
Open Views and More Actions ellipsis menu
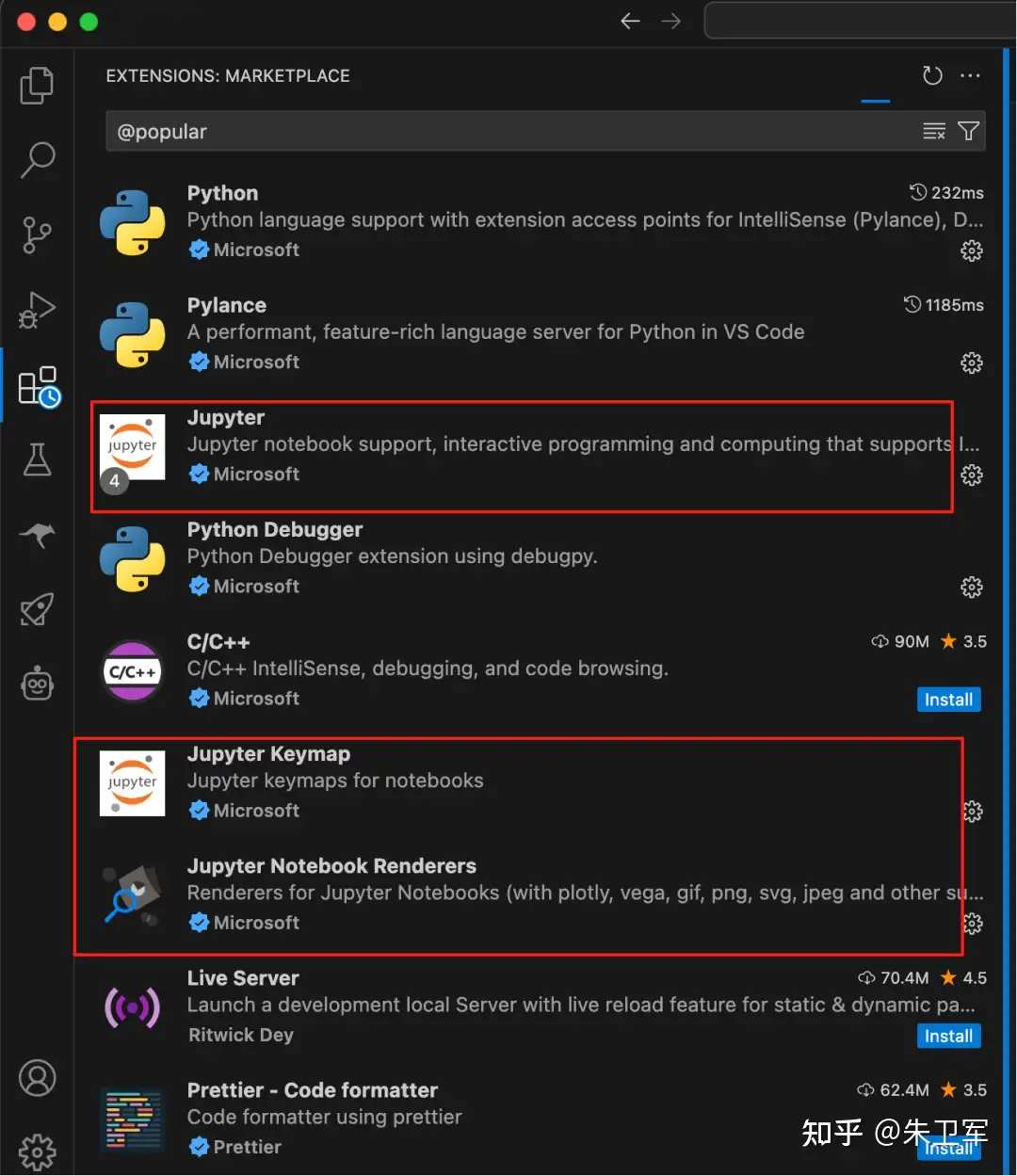click(970, 76)
